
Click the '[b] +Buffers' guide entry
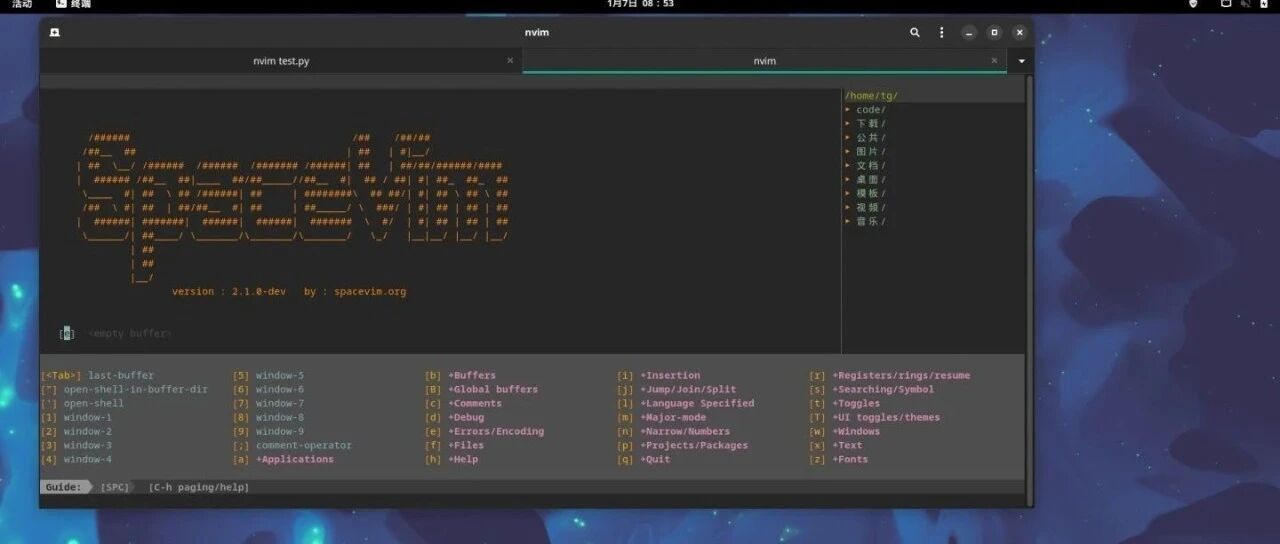(461, 376)
